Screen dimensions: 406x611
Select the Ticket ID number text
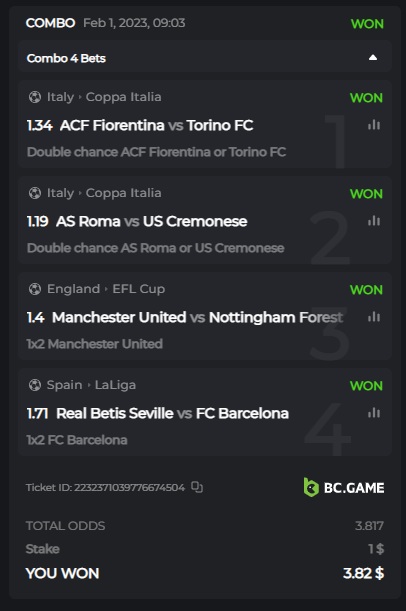tap(129, 487)
